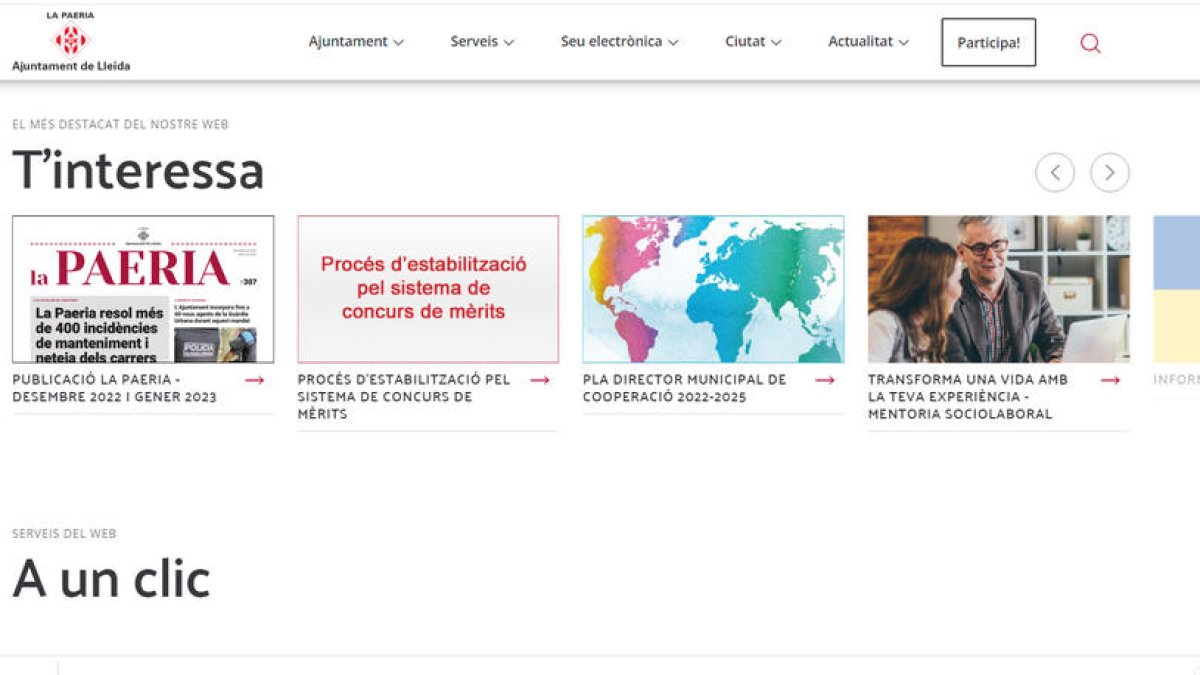Select the la Paeria newspaper cover thumbnail
Image resolution: width=1200 pixels, height=675 pixels.
point(143,289)
